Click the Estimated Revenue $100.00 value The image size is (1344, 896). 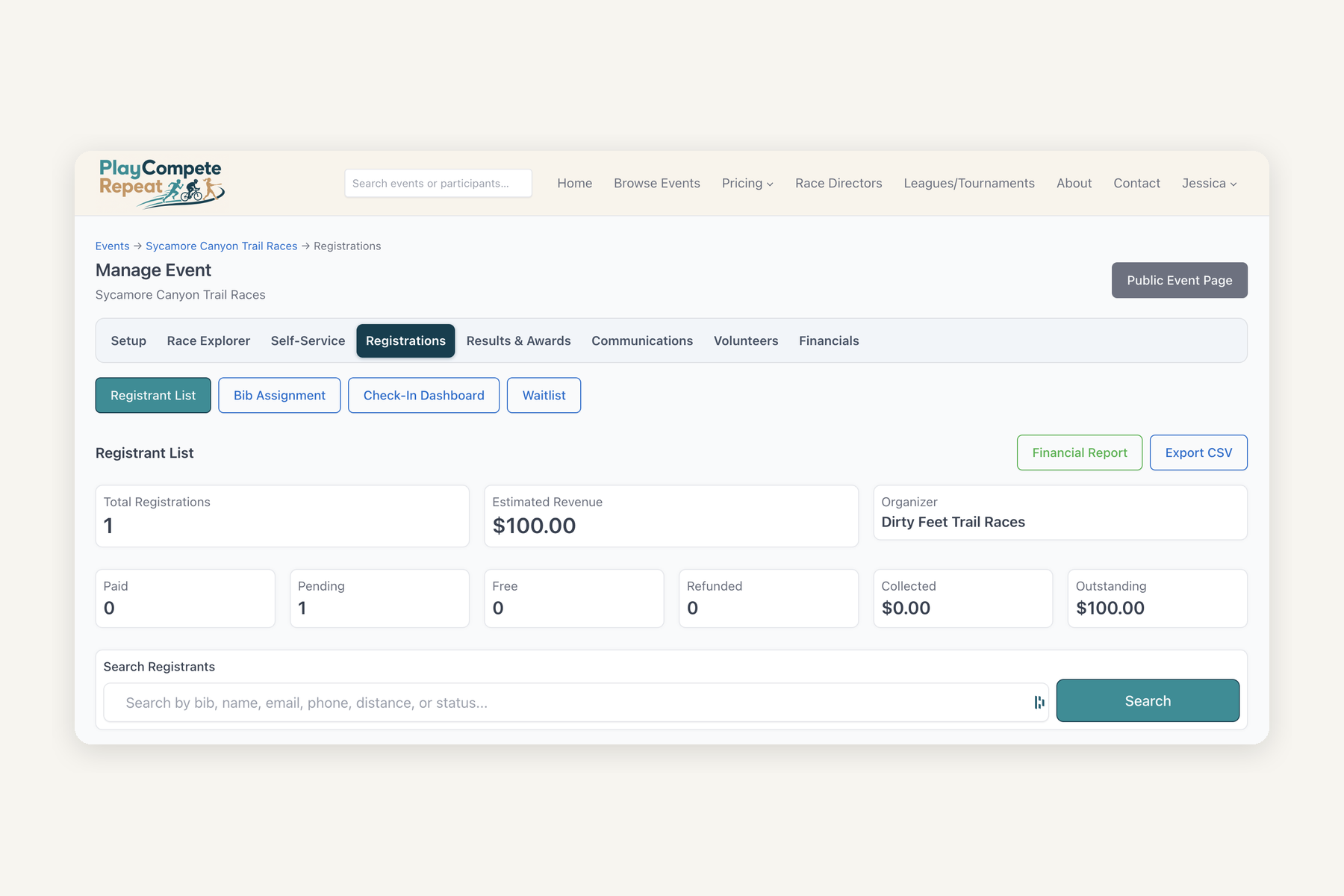pos(534,526)
